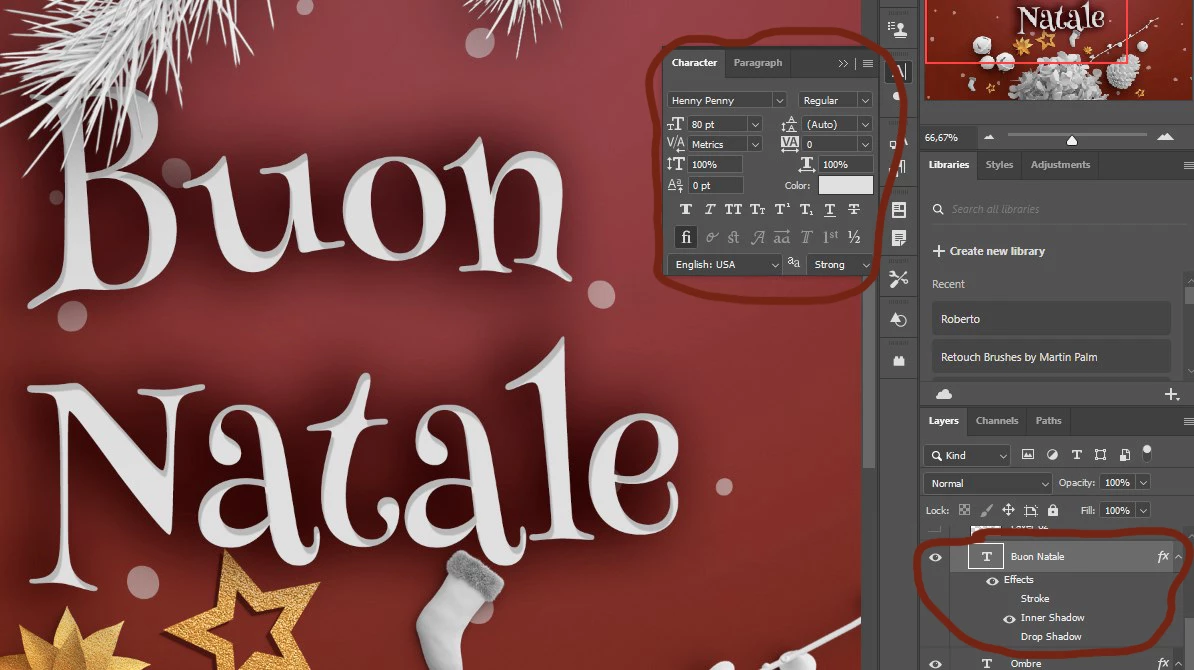This screenshot has height=670, width=1194.
Task: Open the Character panel flyout menu
Action: [x=867, y=63]
